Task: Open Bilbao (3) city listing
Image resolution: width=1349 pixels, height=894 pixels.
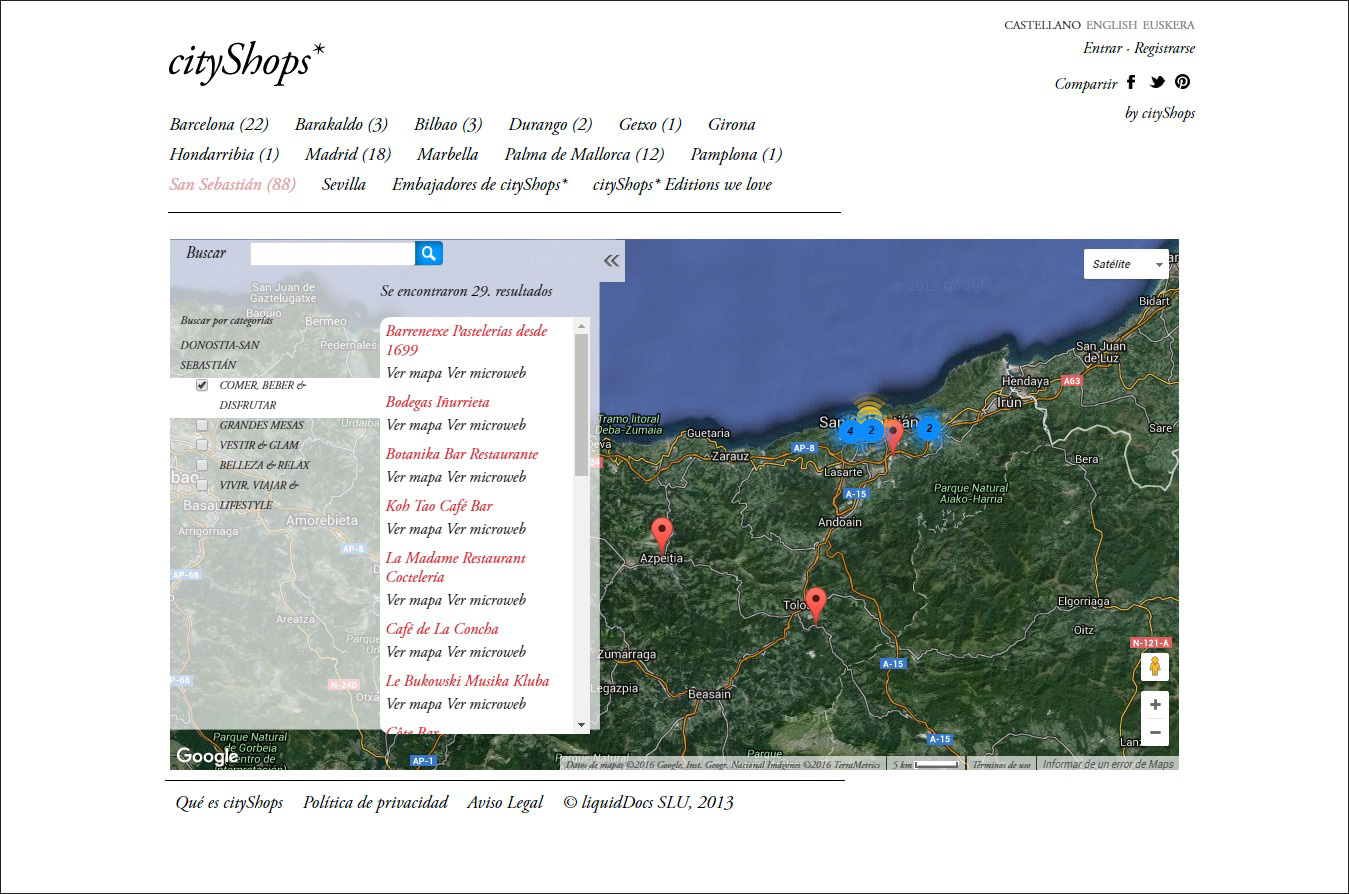Action: coord(448,125)
